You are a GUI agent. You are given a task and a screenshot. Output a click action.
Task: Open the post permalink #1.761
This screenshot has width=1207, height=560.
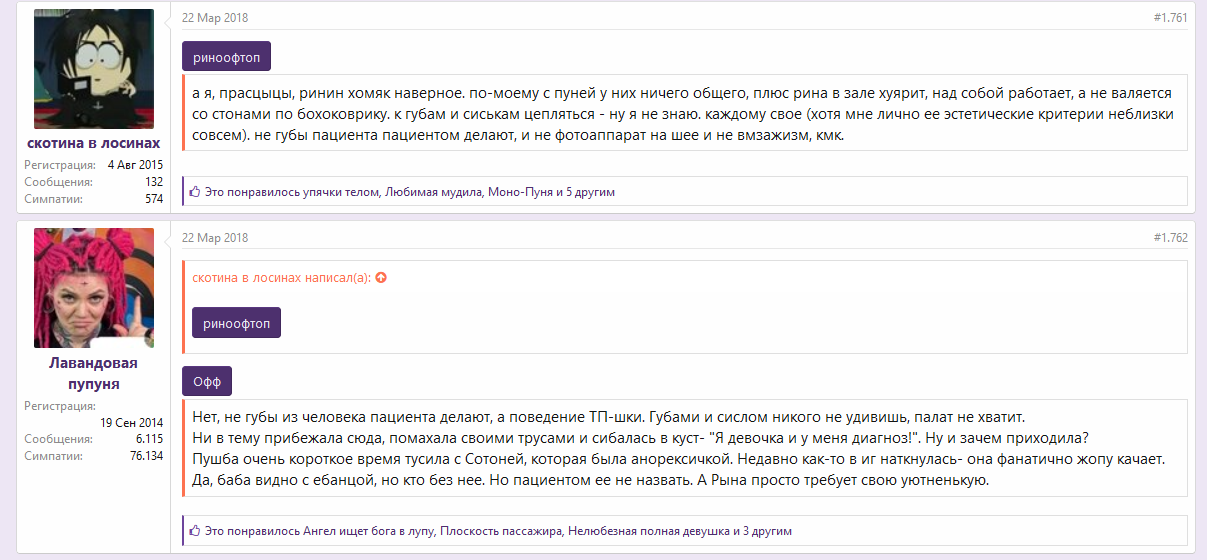tap(1169, 18)
